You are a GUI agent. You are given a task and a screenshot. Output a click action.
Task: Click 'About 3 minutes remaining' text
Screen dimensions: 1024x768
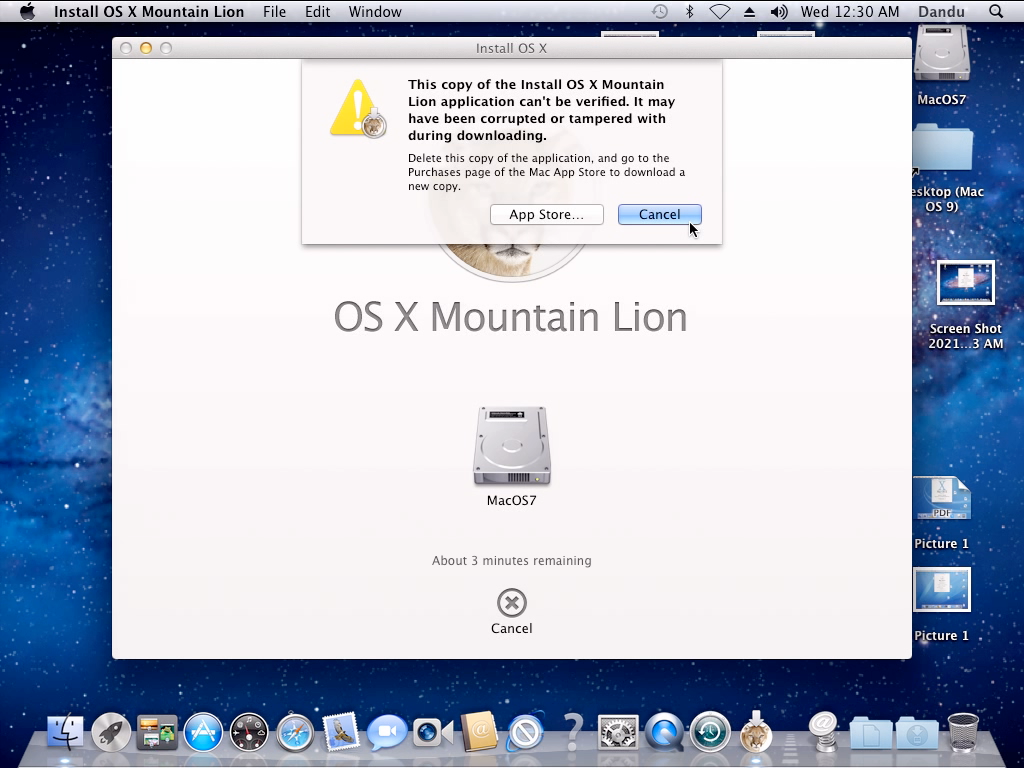(x=511, y=561)
